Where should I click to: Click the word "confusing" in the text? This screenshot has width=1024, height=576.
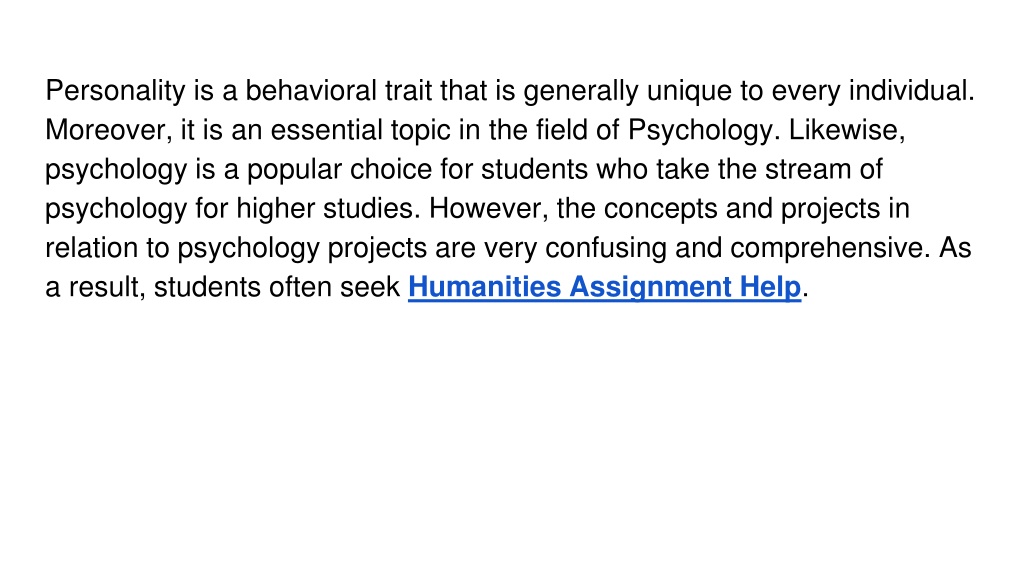tap(605, 248)
